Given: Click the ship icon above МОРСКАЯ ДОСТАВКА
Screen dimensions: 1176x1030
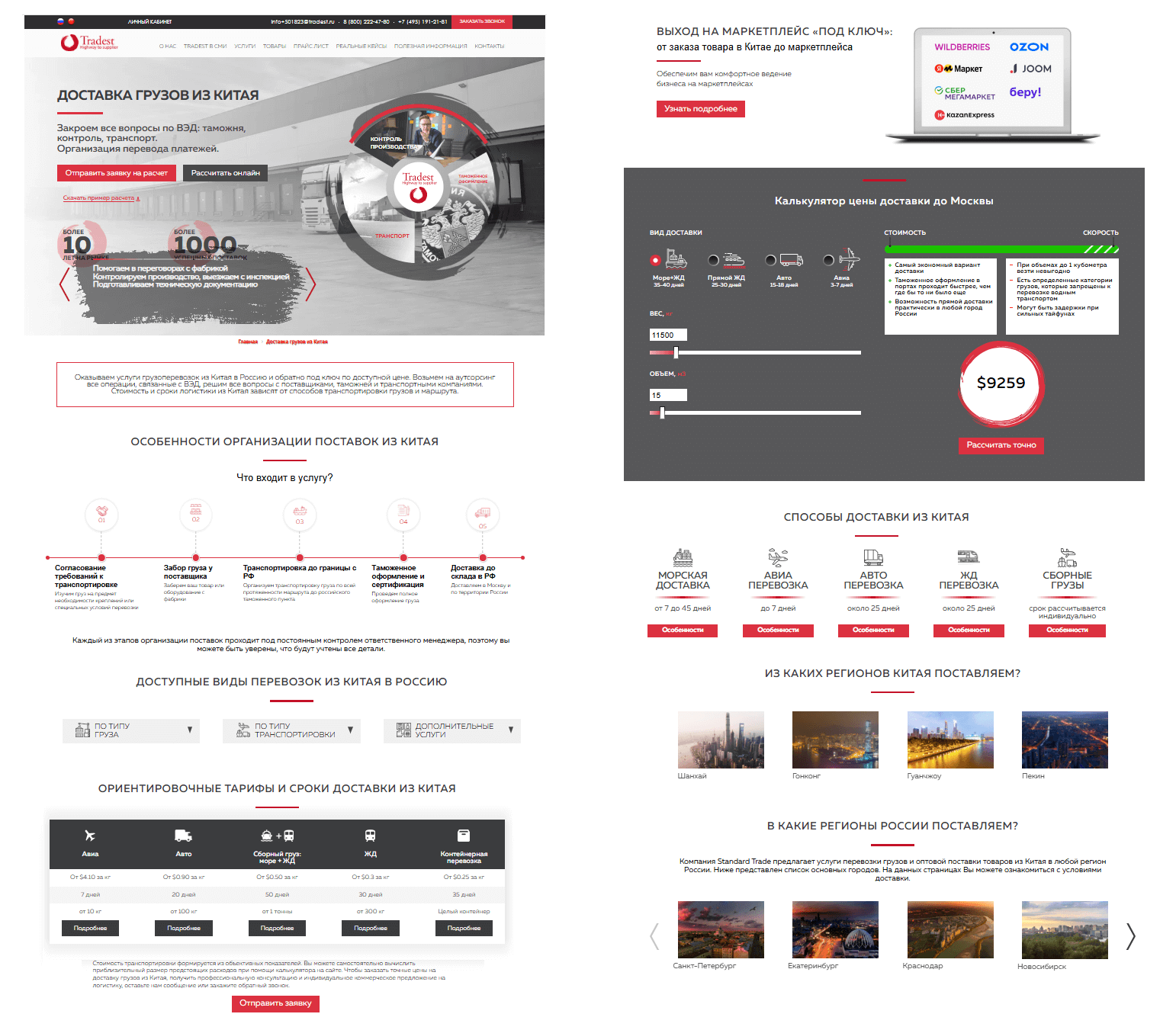Looking at the screenshot, I should tap(683, 557).
